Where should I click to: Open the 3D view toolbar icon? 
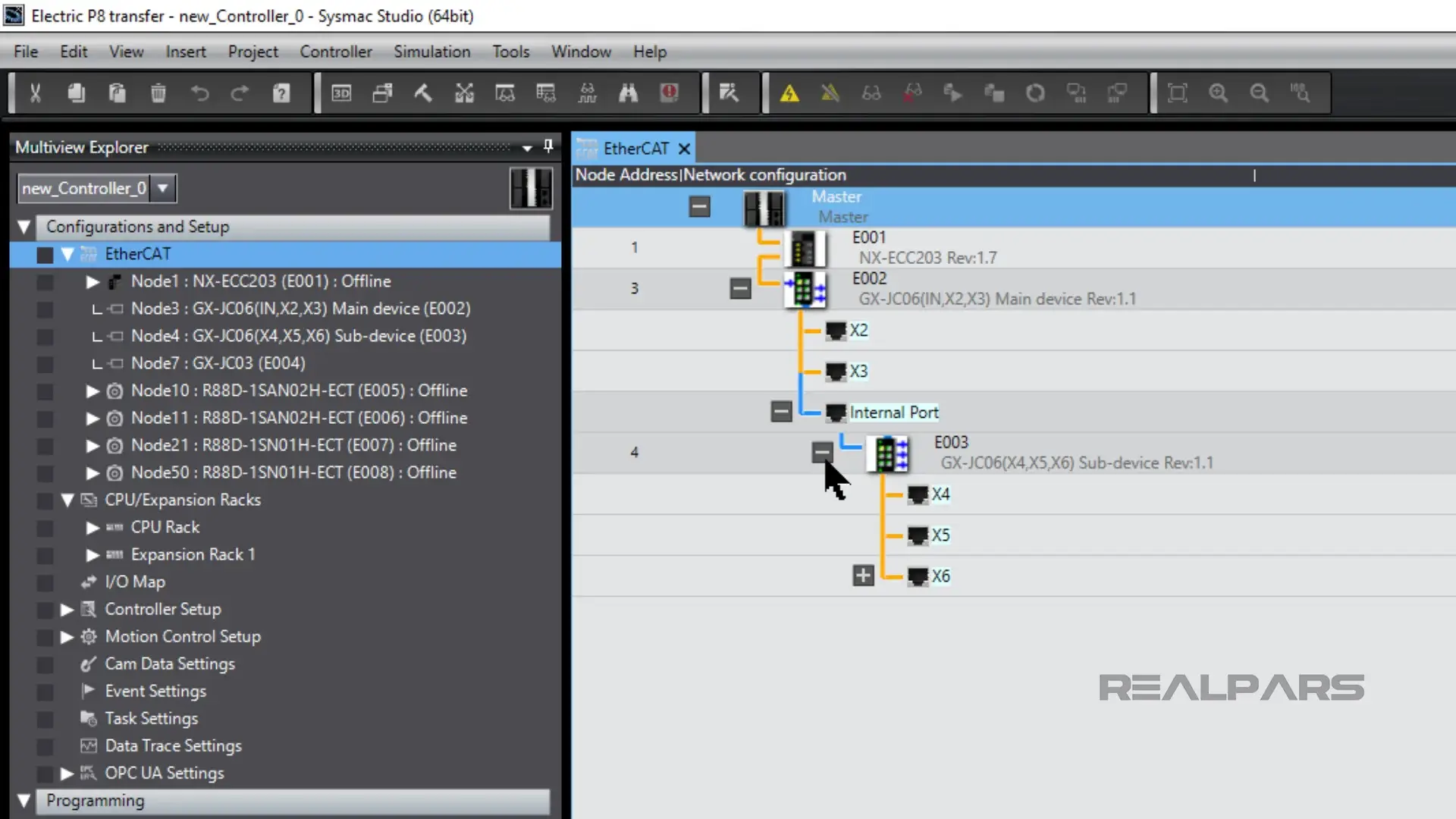(x=341, y=93)
